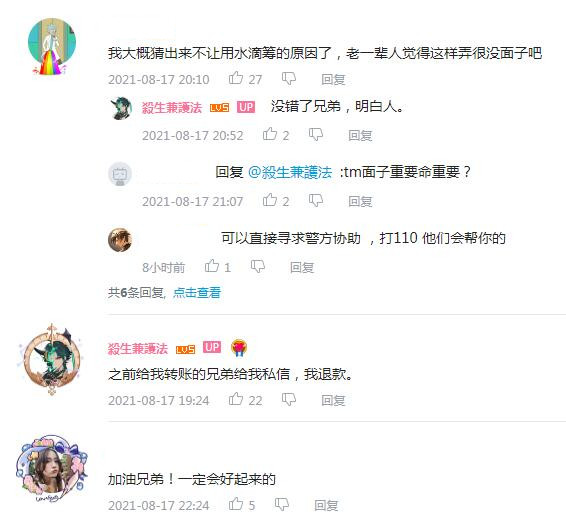Click 回复 under the 20:10 comment
Screen dimensions: 566x522
(333, 79)
